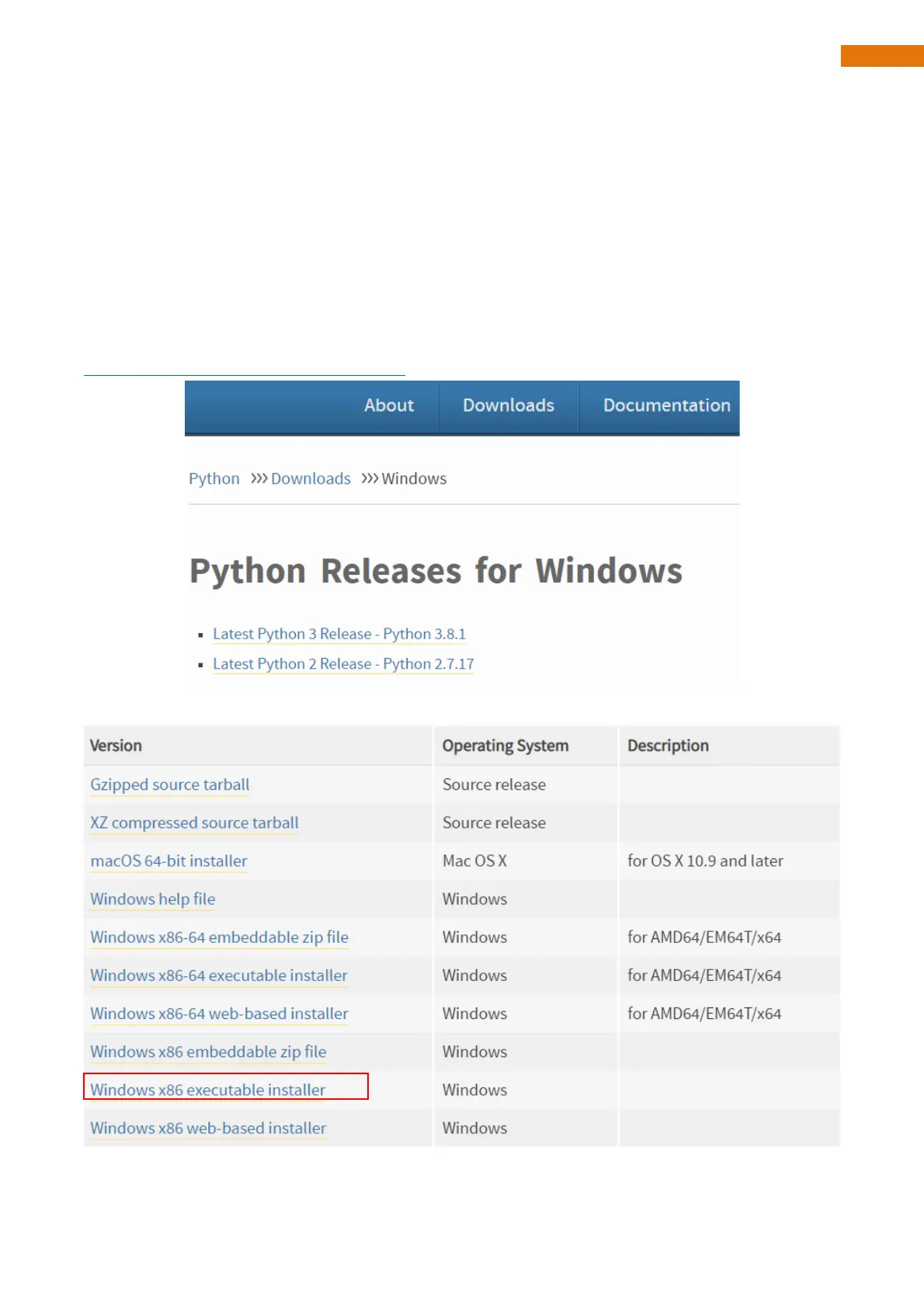
Task: Open Latest Python 2 Release - Python 2.7.17
Action: pos(343,664)
